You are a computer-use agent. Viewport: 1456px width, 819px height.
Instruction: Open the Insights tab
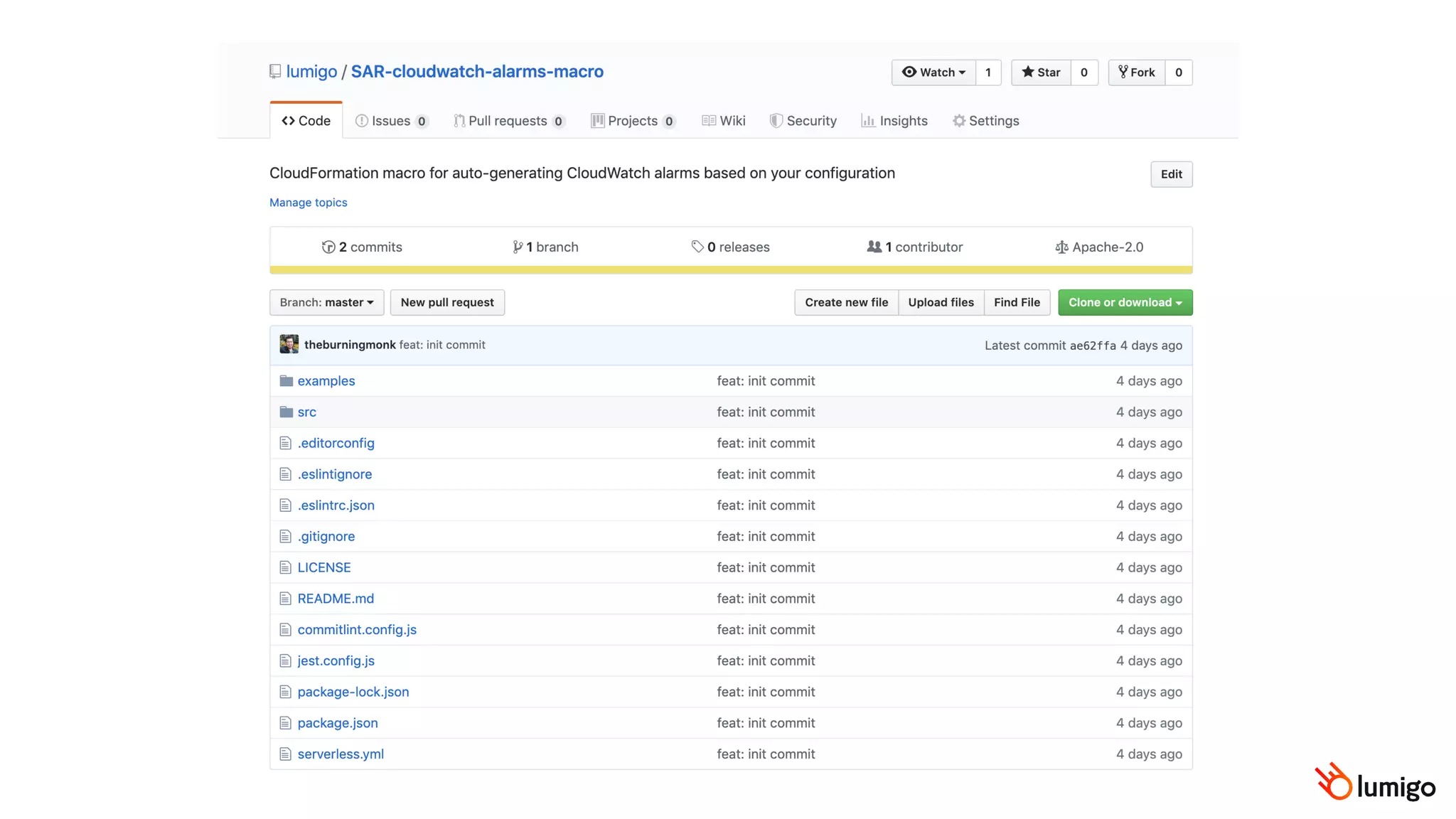coord(894,121)
